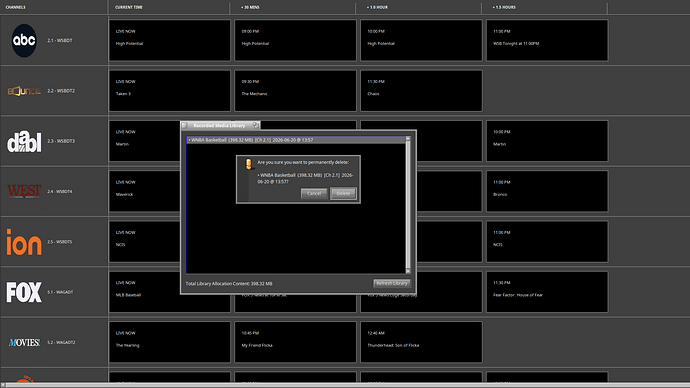This screenshot has height=388, width=690.
Task: Click the library list vertical scrollbar track
Action: point(408,205)
